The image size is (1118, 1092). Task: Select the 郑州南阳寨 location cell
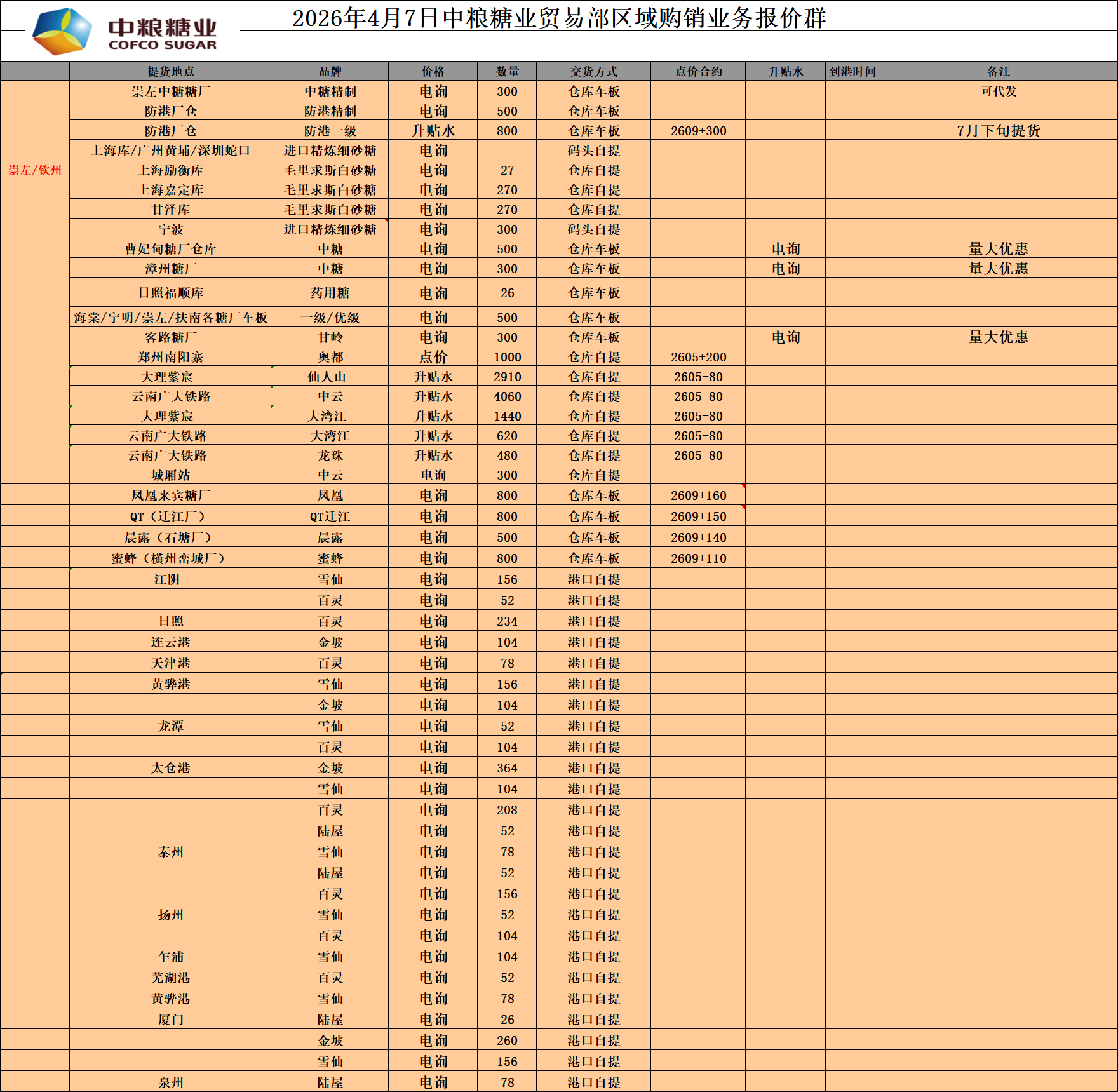tap(170, 356)
